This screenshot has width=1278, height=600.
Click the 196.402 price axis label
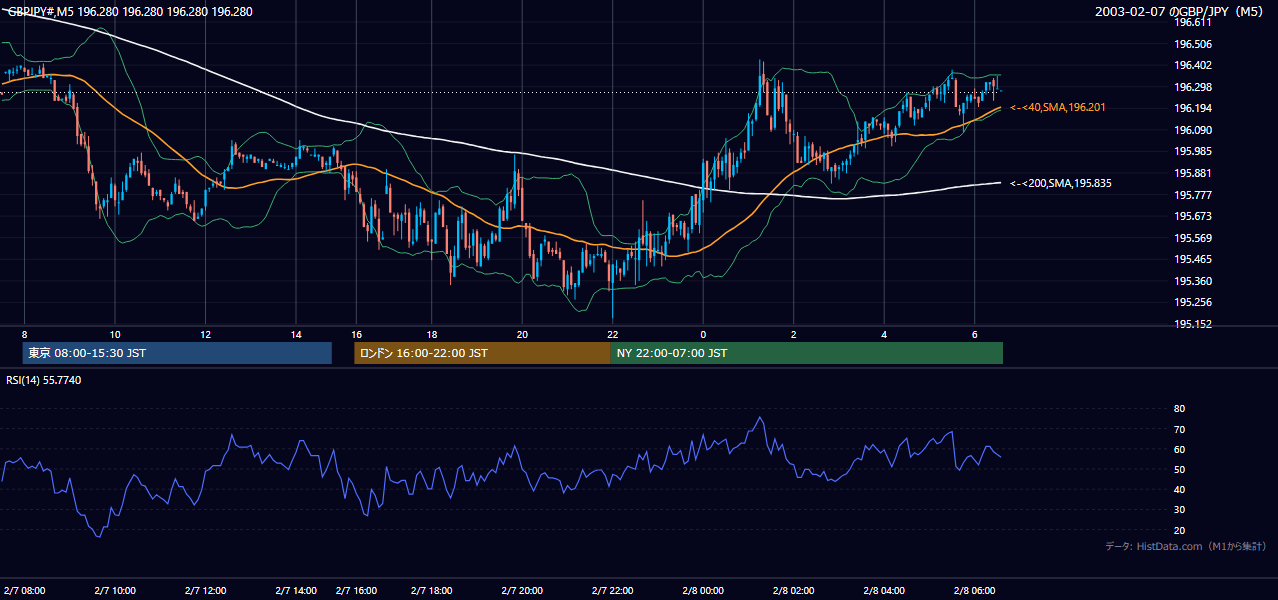[x=1192, y=65]
